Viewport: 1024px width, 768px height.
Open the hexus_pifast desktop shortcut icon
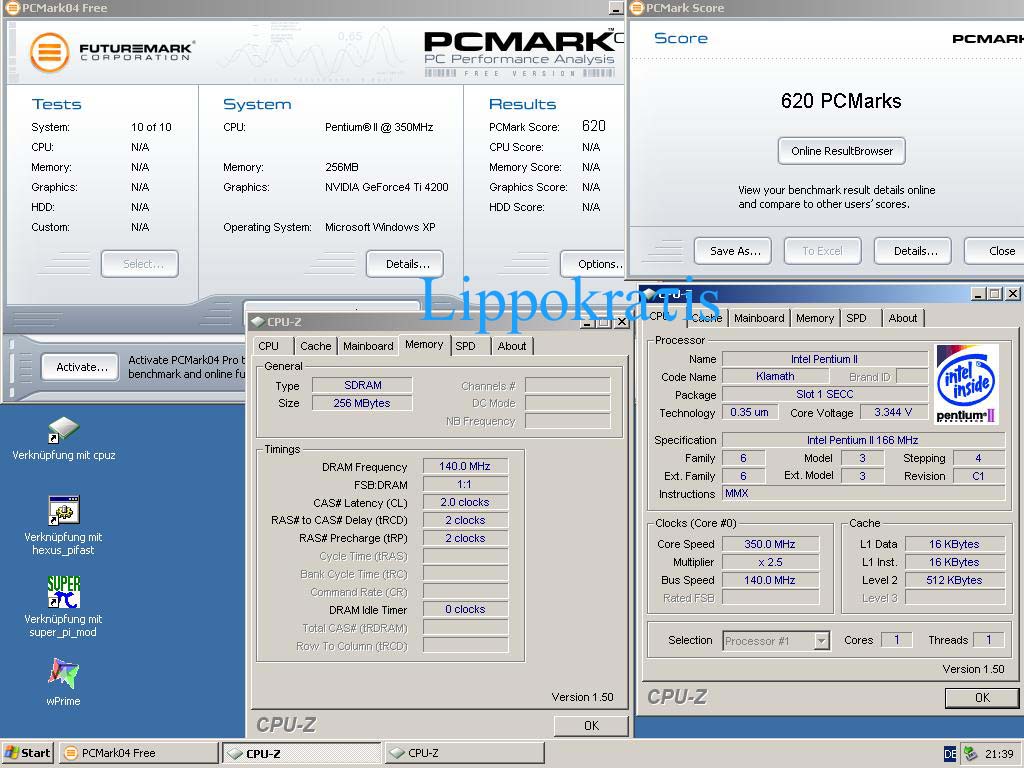(63, 510)
